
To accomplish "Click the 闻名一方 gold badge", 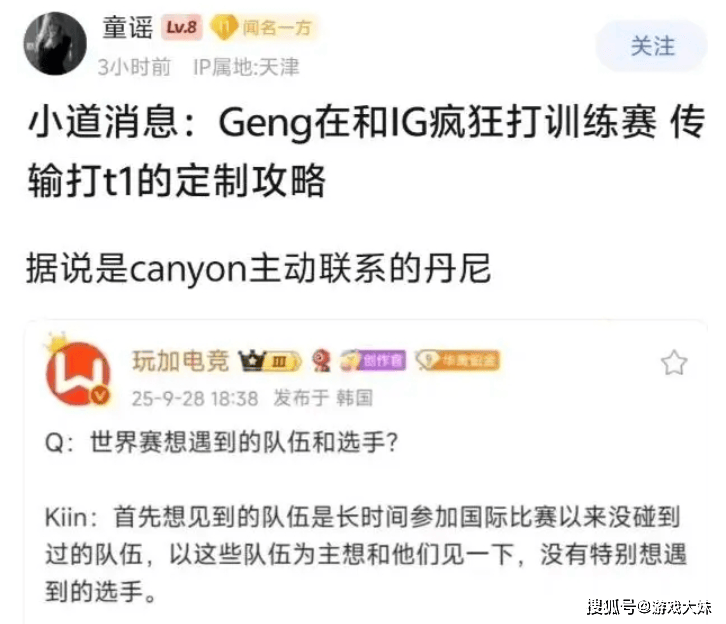I will pyautogui.click(x=263, y=28).
